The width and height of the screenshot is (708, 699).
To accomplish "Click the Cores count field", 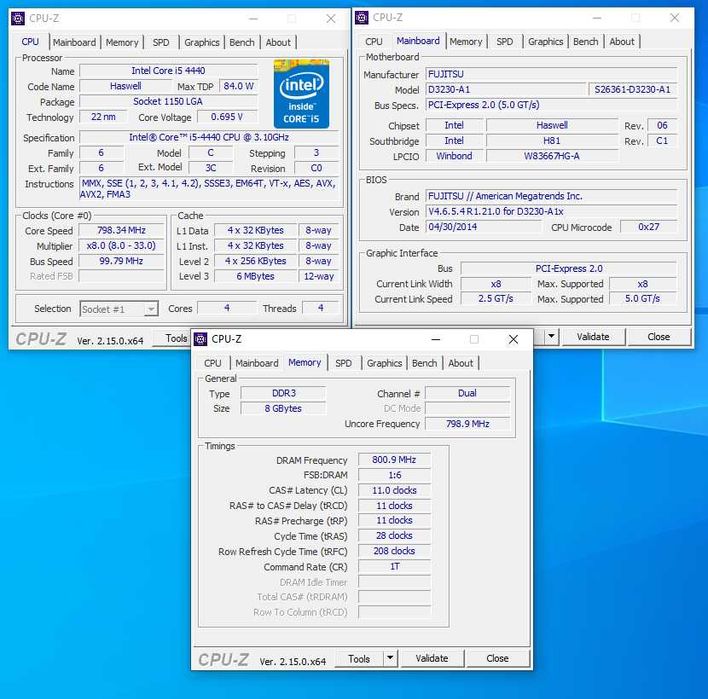I will click(x=227, y=308).
